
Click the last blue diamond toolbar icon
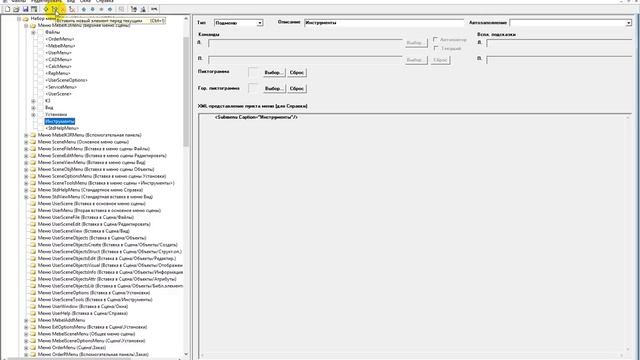click(110, 9)
